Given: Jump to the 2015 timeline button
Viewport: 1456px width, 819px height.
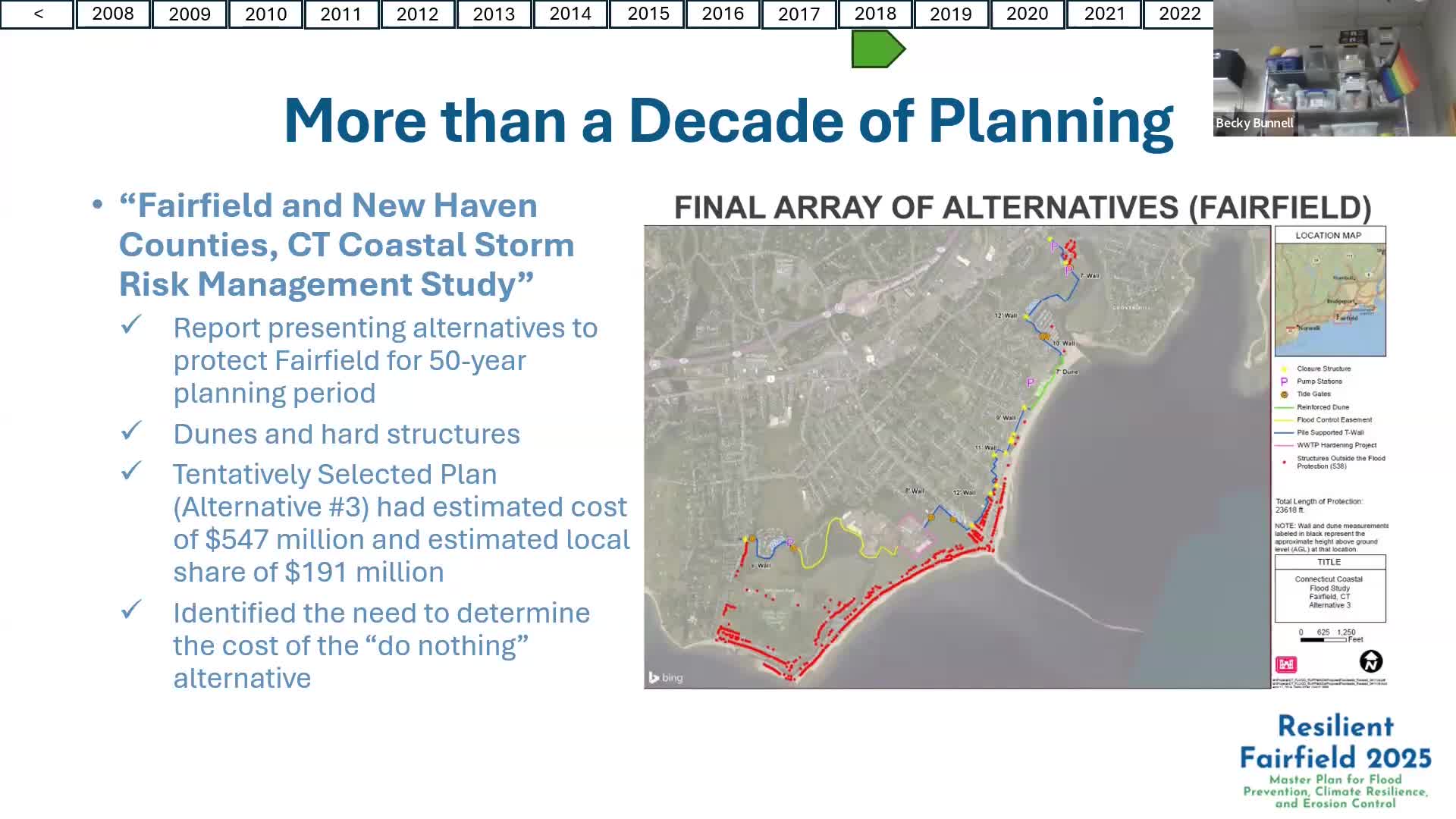Looking at the screenshot, I should [648, 14].
